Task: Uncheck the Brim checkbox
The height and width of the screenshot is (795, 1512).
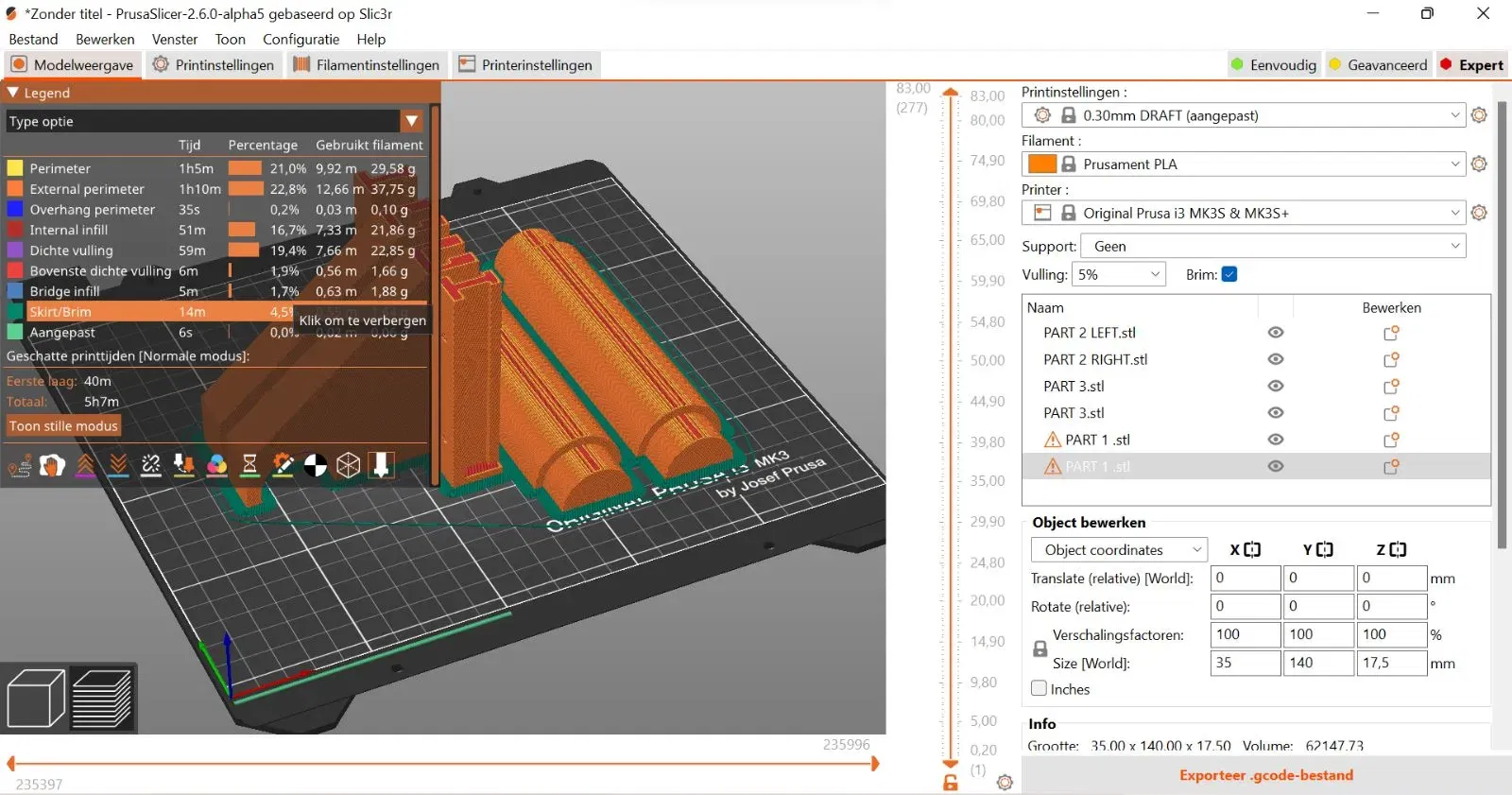Action: (1229, 275)
